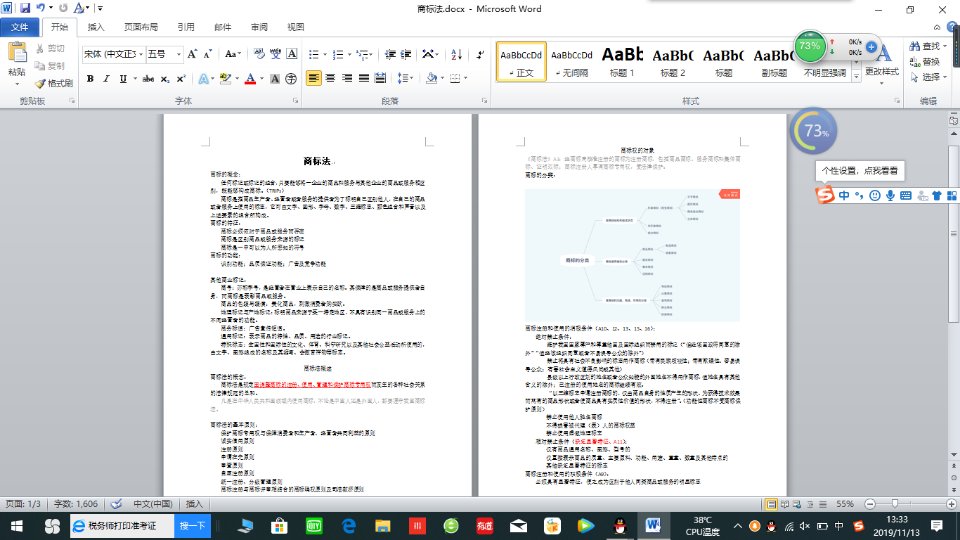Screen dimensions: 960x540
Task: Click the Text Effects icon
Action: [203, 79]
